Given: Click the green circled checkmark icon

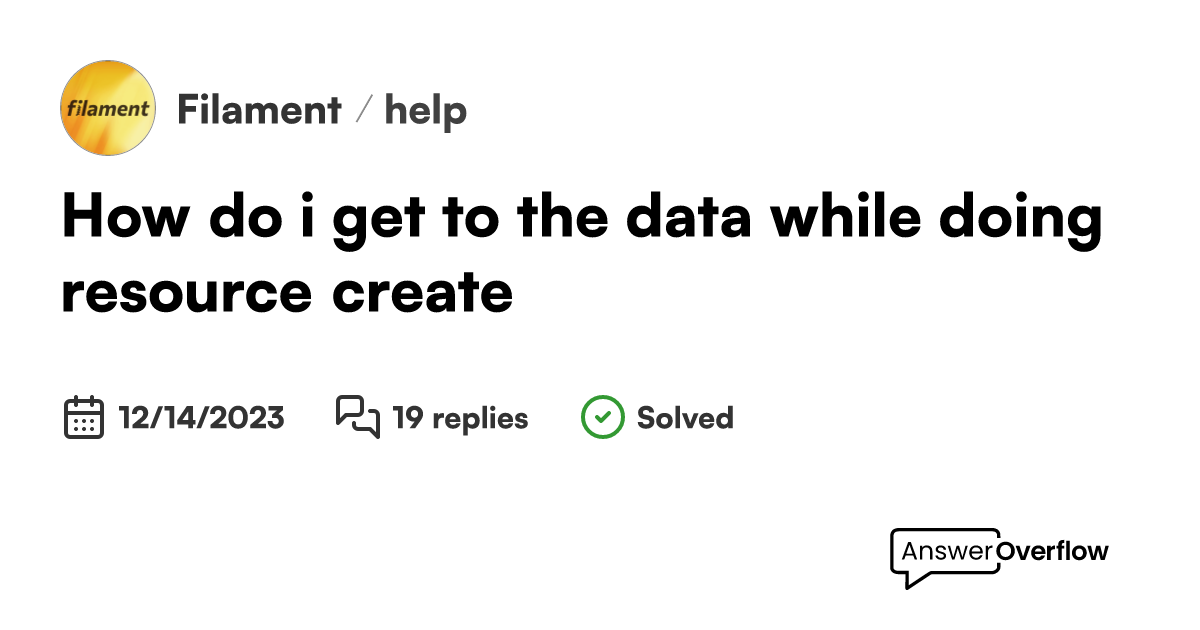Looking at the screenshot, I should tap(602, 417).
